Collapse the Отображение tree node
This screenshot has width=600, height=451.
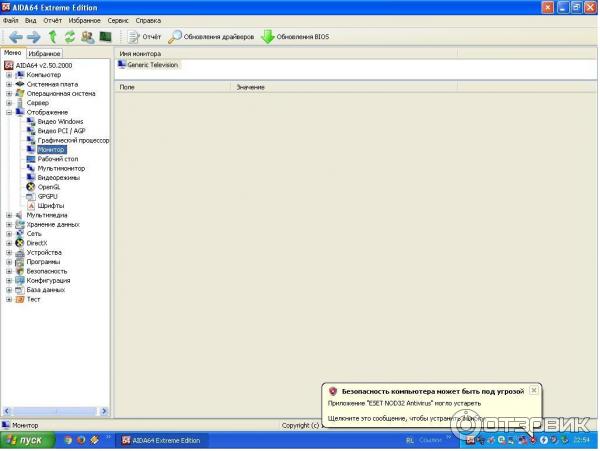point(9,112)
